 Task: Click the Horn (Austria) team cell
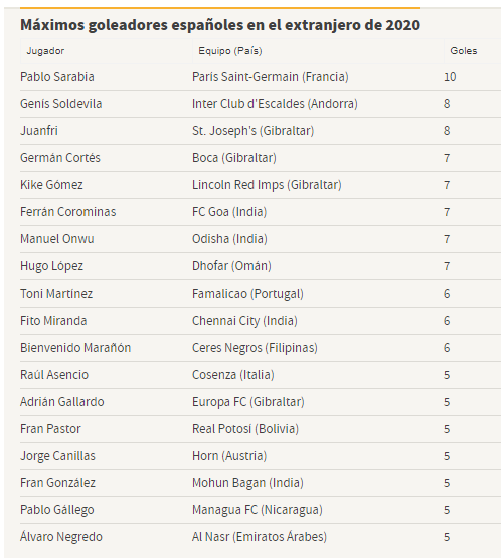pos(229,456)
